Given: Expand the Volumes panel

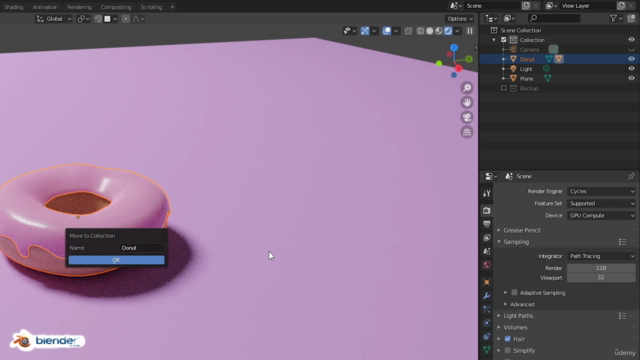Looking at the screenshot, I should click(515, 327).
